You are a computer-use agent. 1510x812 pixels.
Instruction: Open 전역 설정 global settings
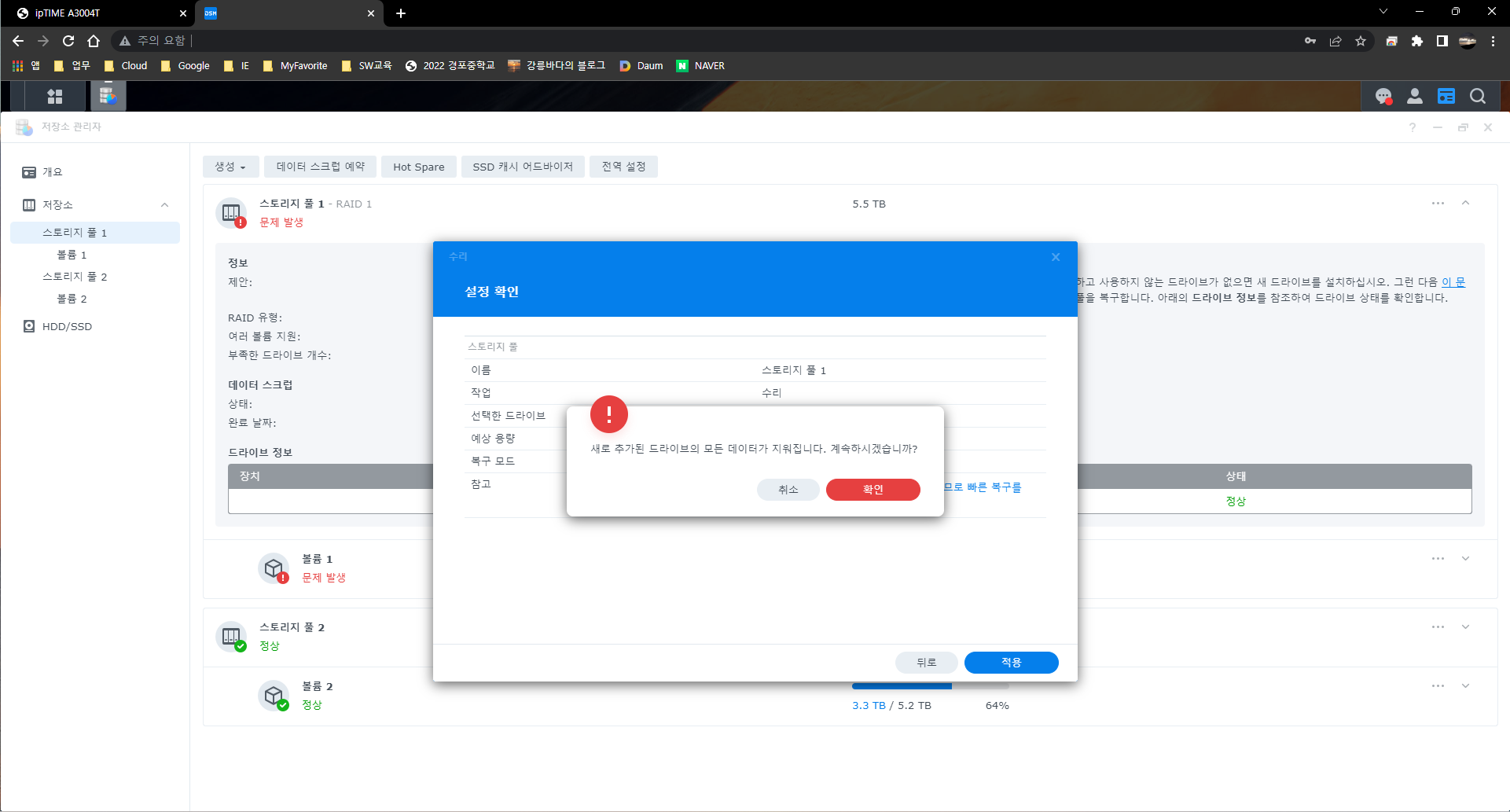click(x=624, y=167)
